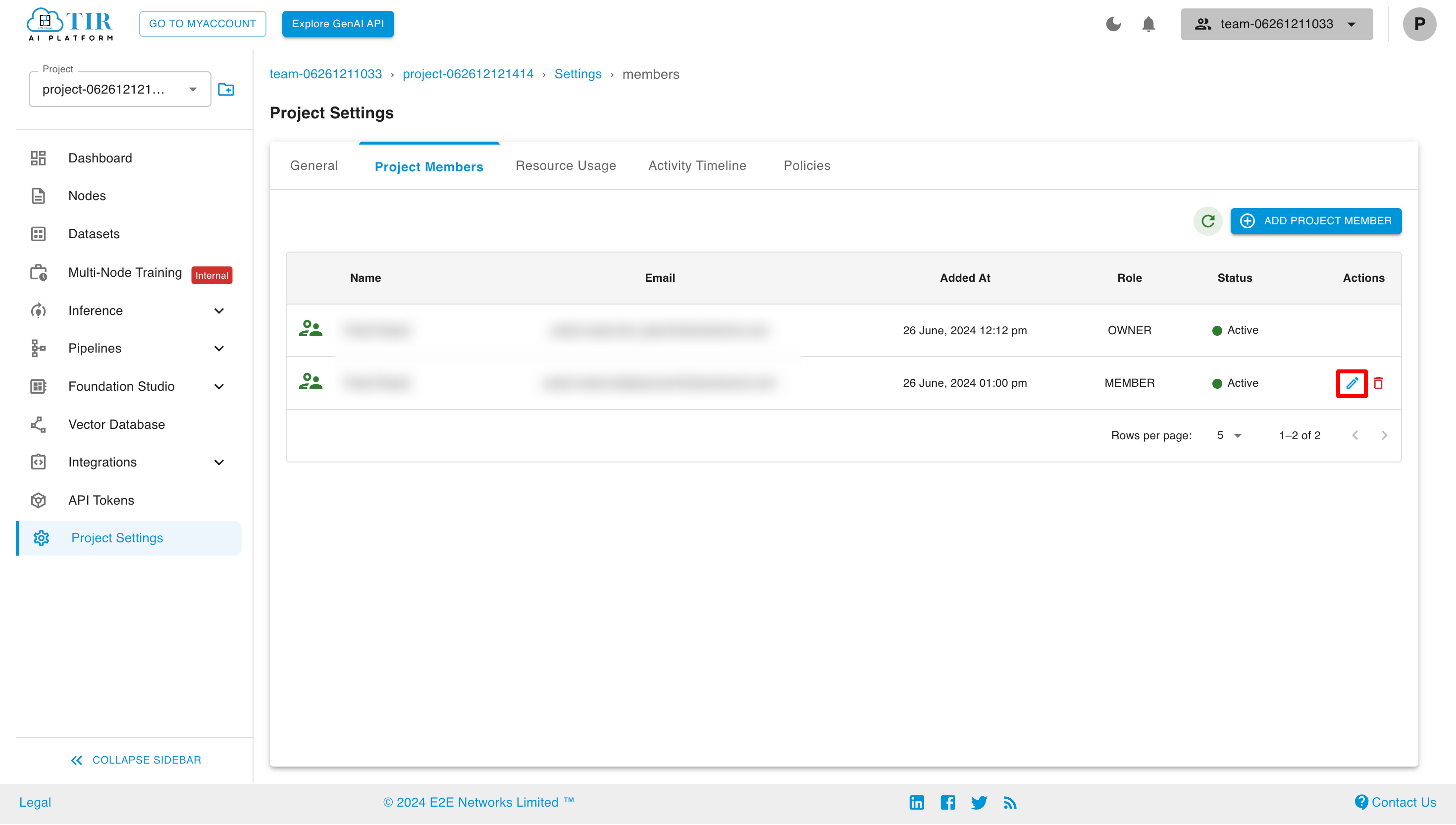Screen dimensions: 1456x825
Task: Refresh the project members list
Action: coord(1208,221)
